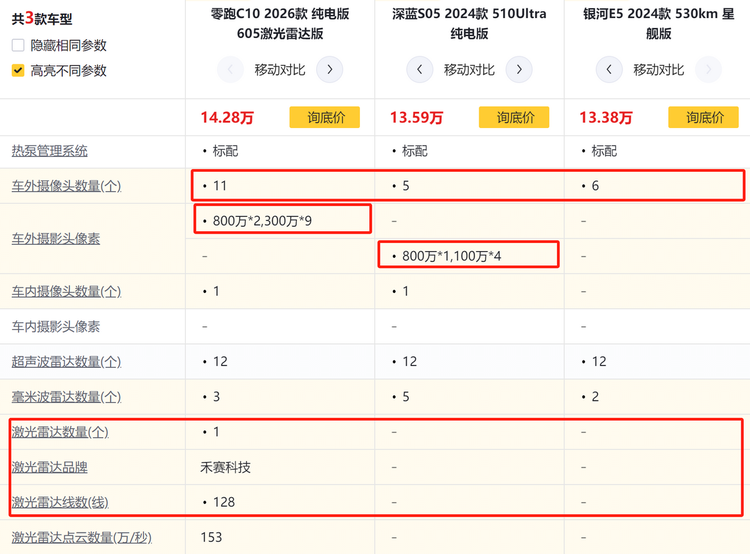Enable 隐藏相同参数 checkbox
750x554 pixels.
18,46
